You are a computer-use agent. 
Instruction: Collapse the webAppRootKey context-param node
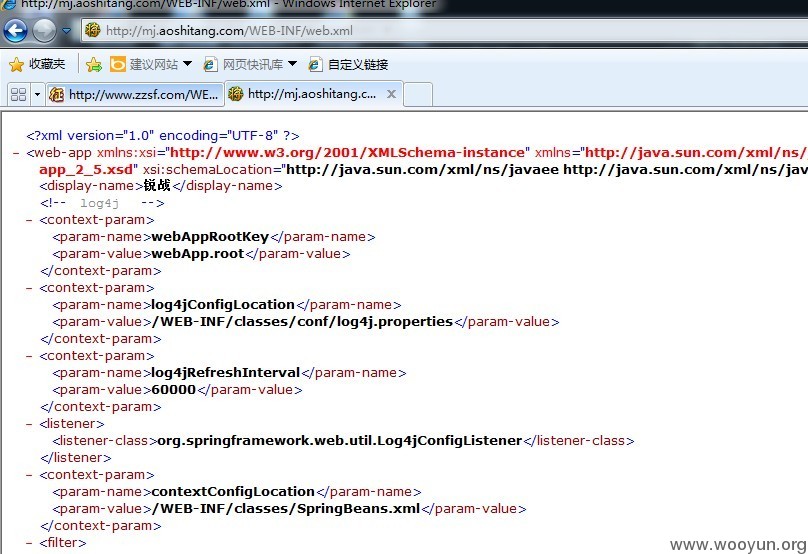[x=29, y=220]
